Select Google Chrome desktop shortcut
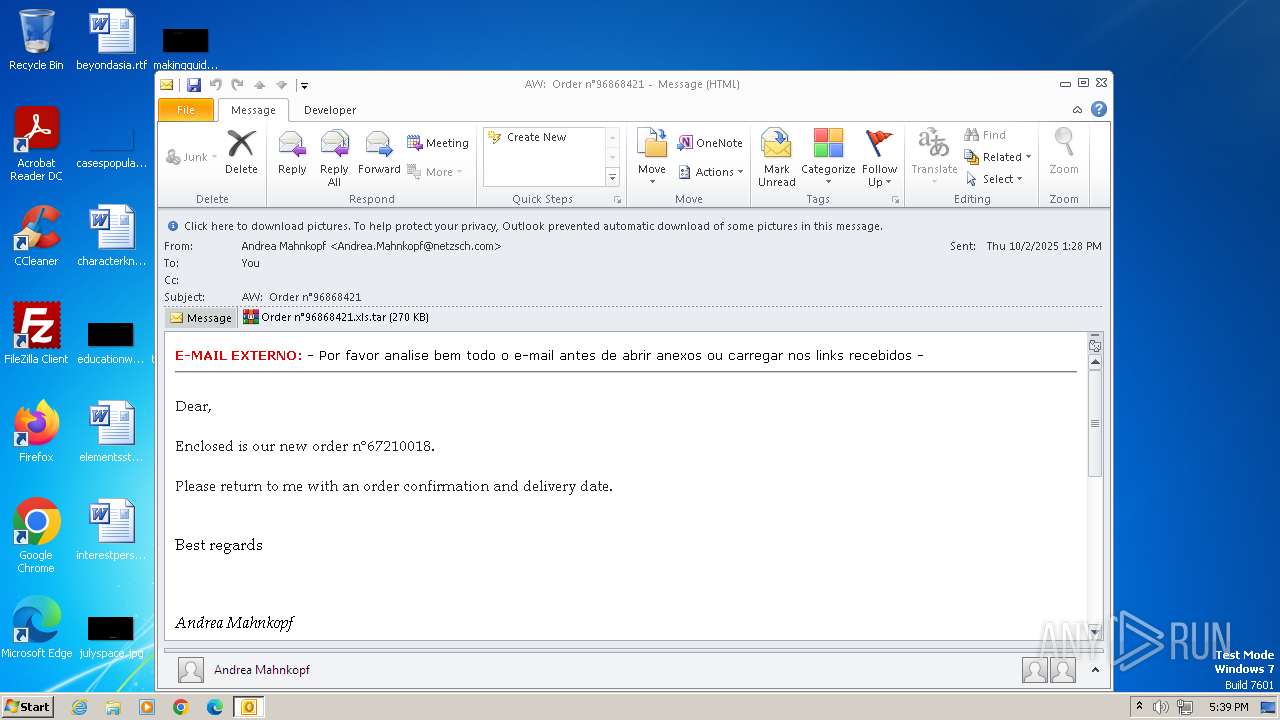 pyautogui.click(x=36, y=536)
